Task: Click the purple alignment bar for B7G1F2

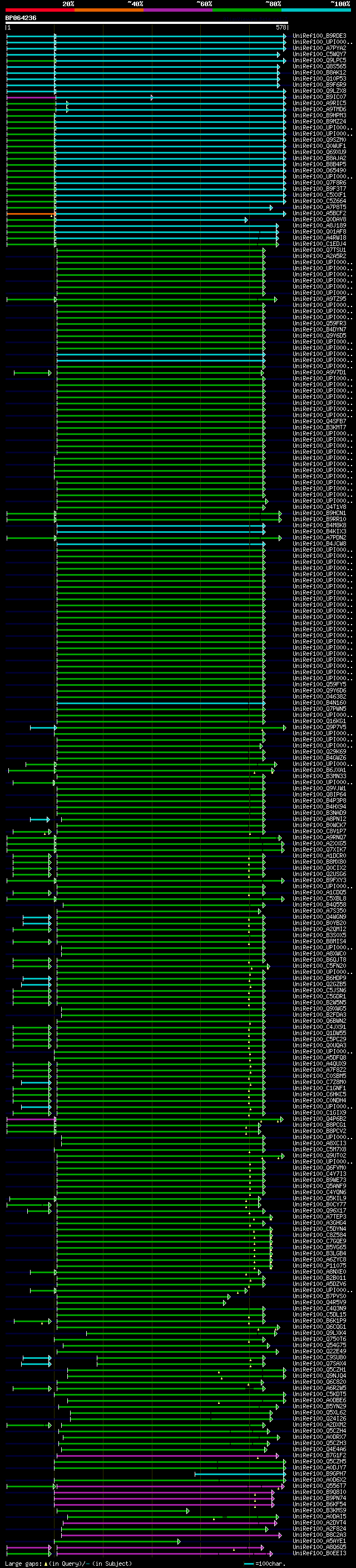Action: pos(167,1456)
